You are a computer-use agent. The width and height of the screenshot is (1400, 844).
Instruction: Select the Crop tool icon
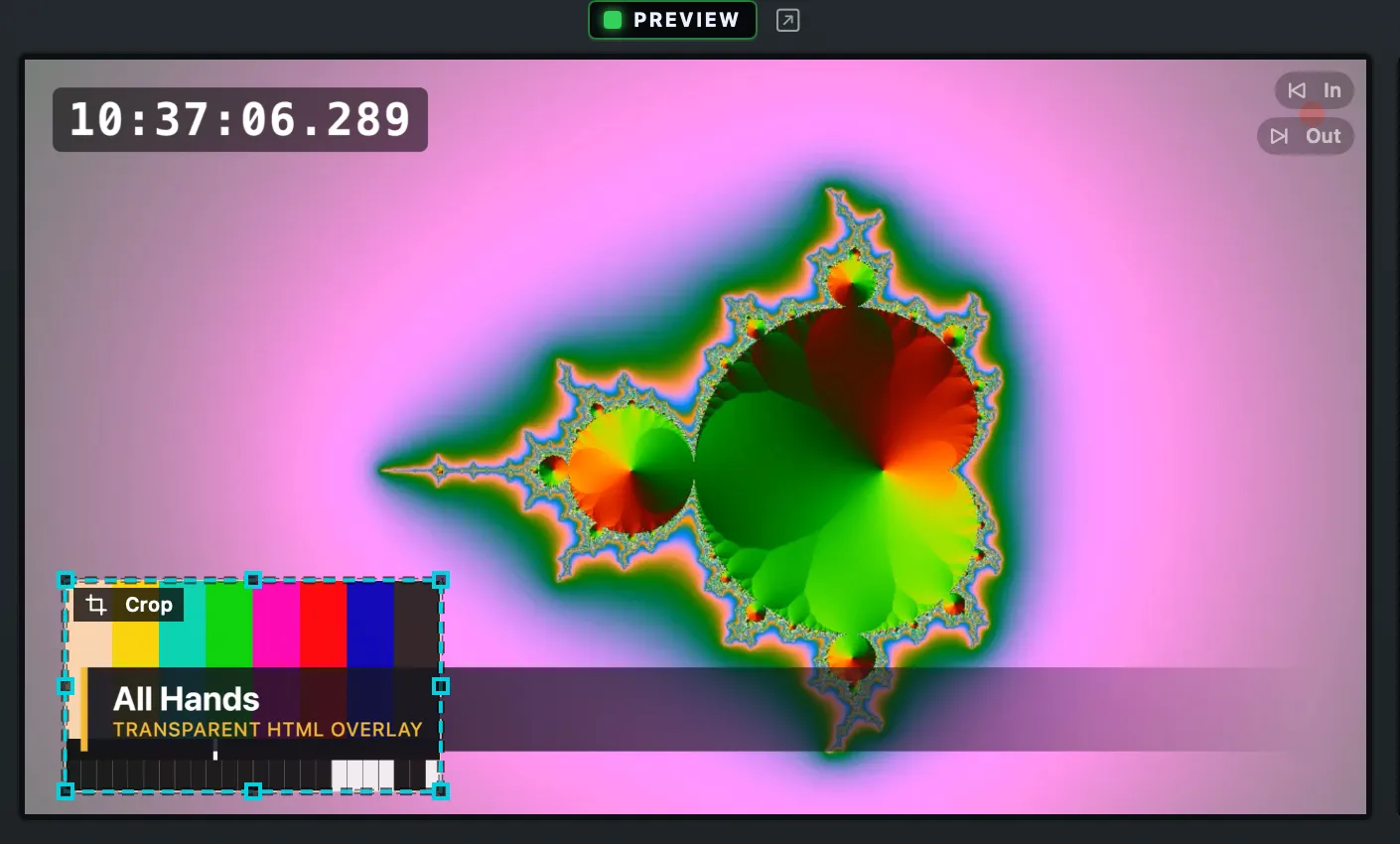(96, 605)
